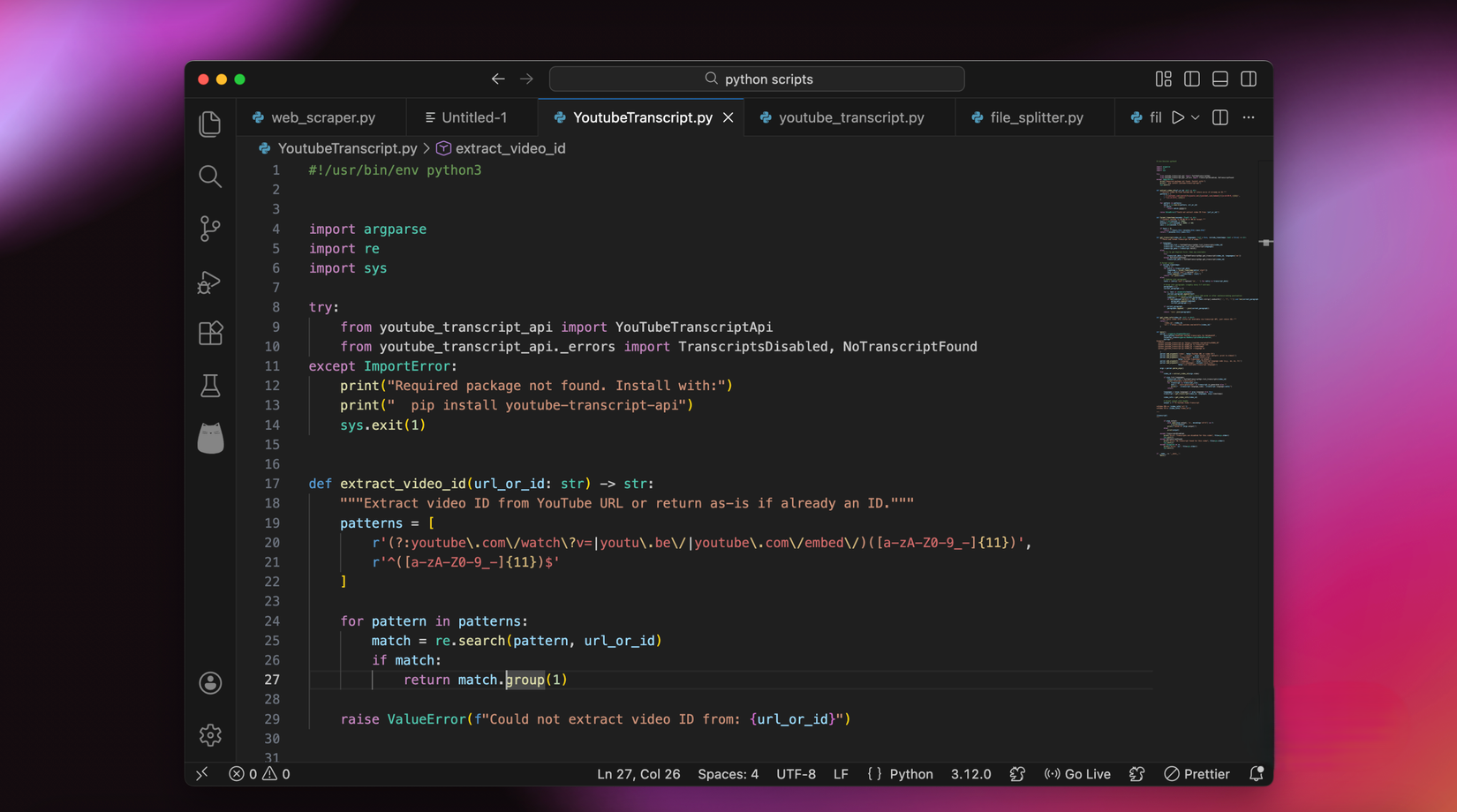Click the Prettier status bar item
The image size is (1457, 812).
[1197, 774]
